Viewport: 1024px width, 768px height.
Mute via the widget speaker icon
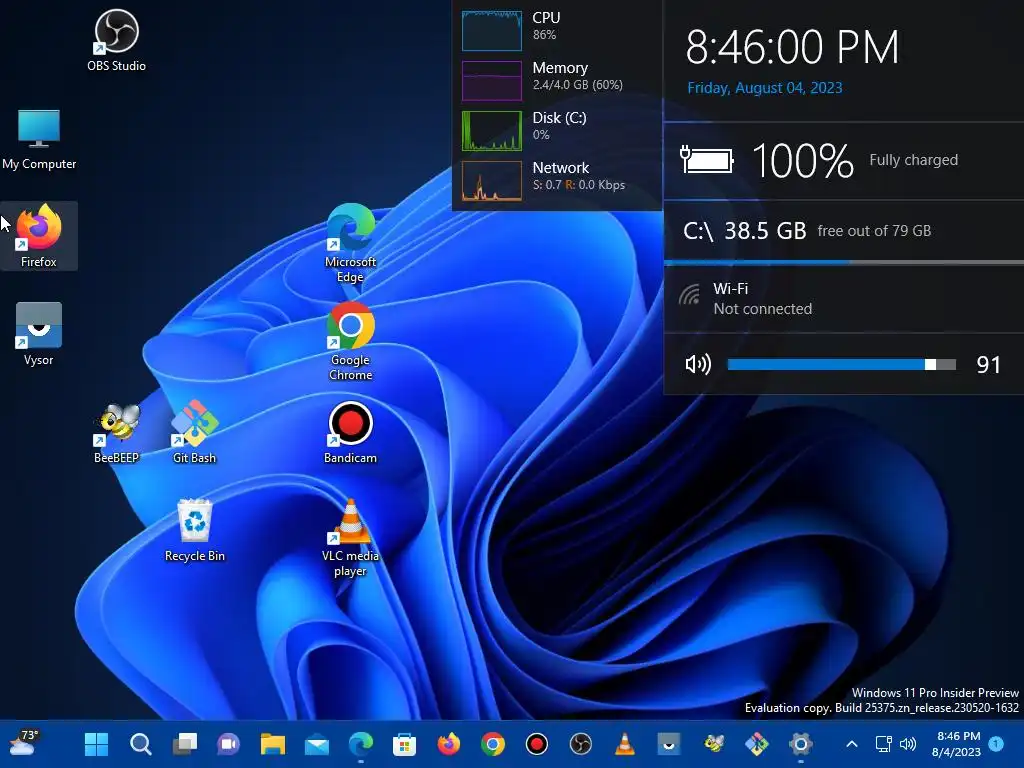697,364
